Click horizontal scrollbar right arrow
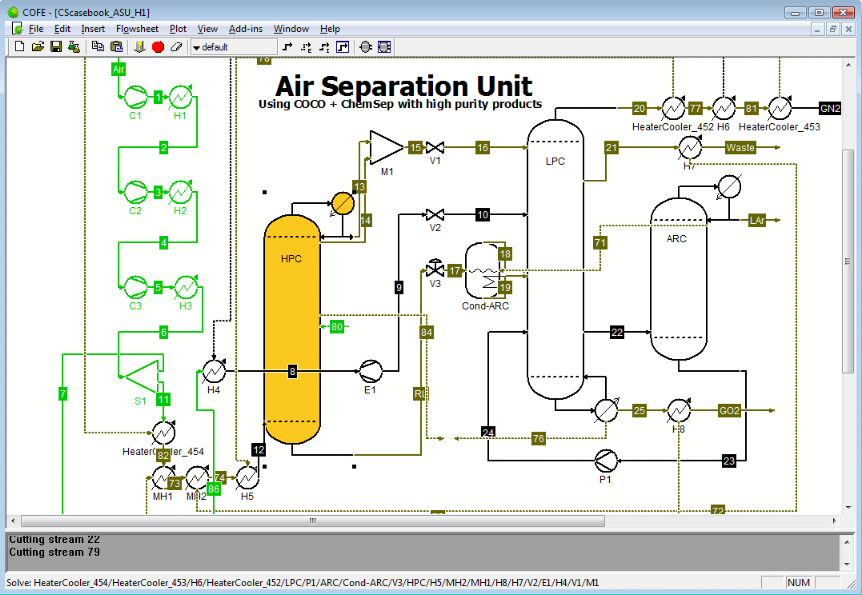The width and height of the screenshot is (862, 595). coord(834,520)
